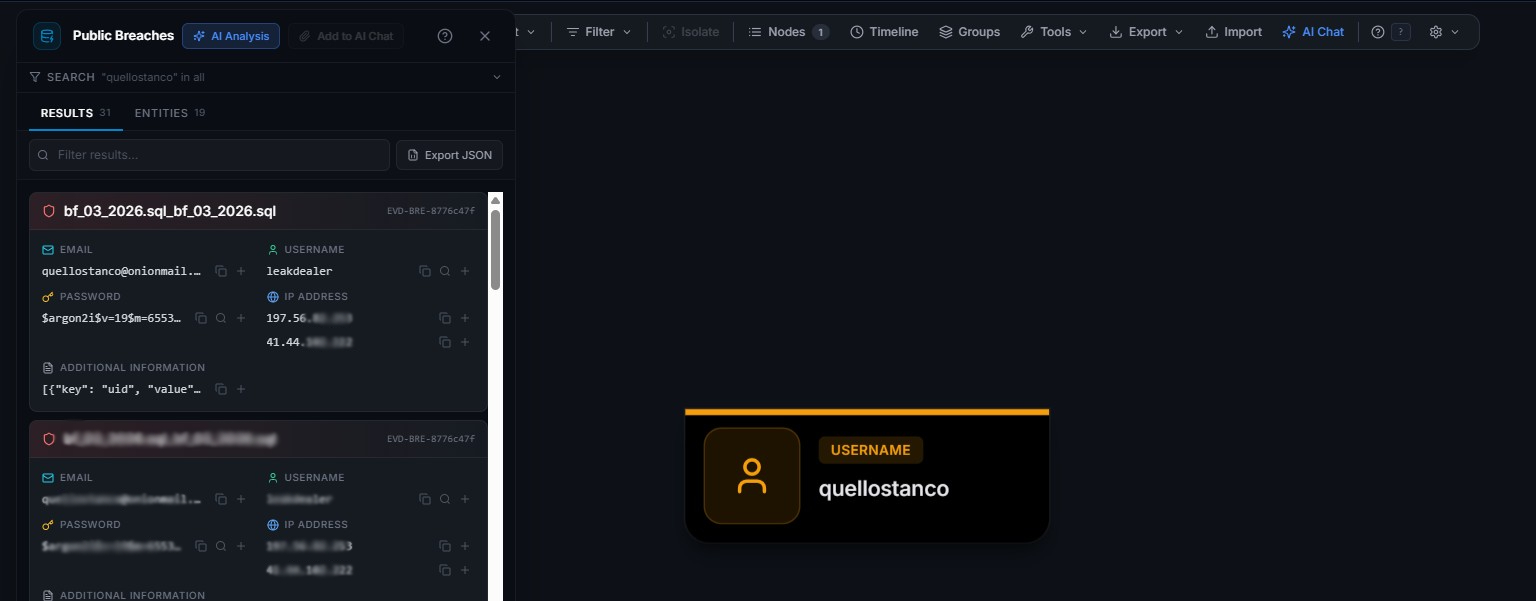Click the EVD-BRE-8776c47f ID on first card
Screen dimensions: 1536x601
(x=431, y=211)
